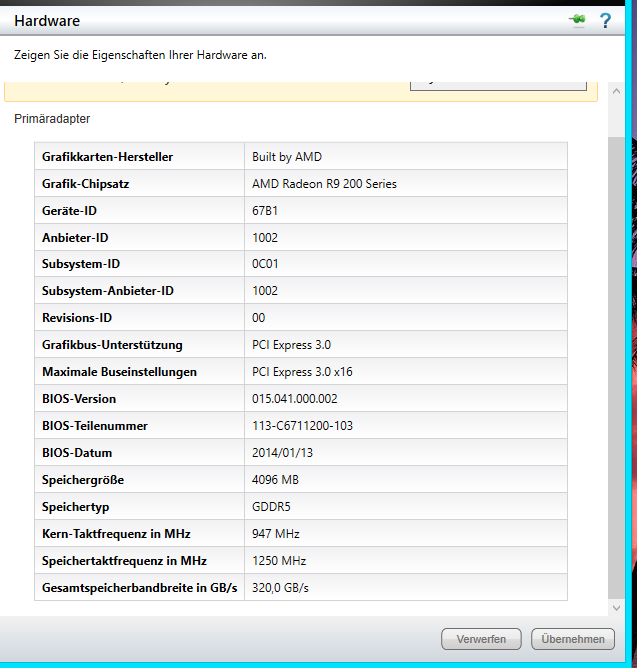Click the green pin icon
Viewport: 637px width, 668px height.
click(x=577, y=20)
